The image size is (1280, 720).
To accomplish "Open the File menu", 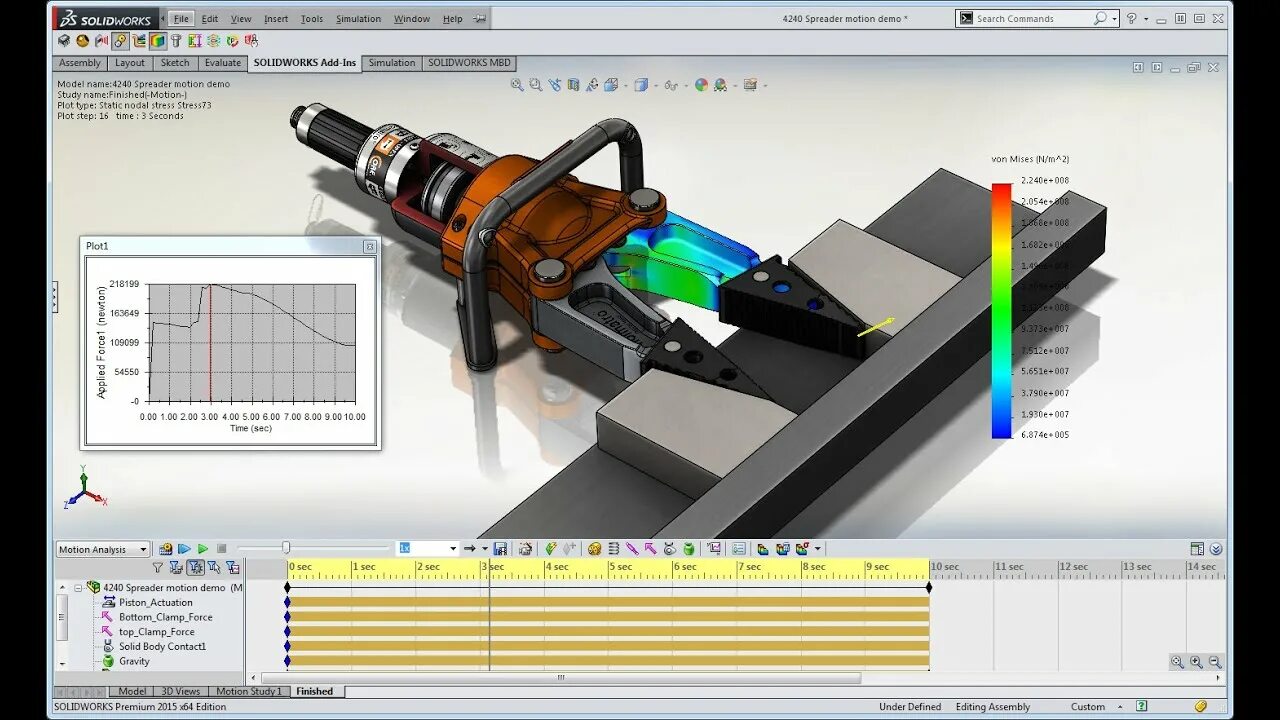I will click(181, 19).
